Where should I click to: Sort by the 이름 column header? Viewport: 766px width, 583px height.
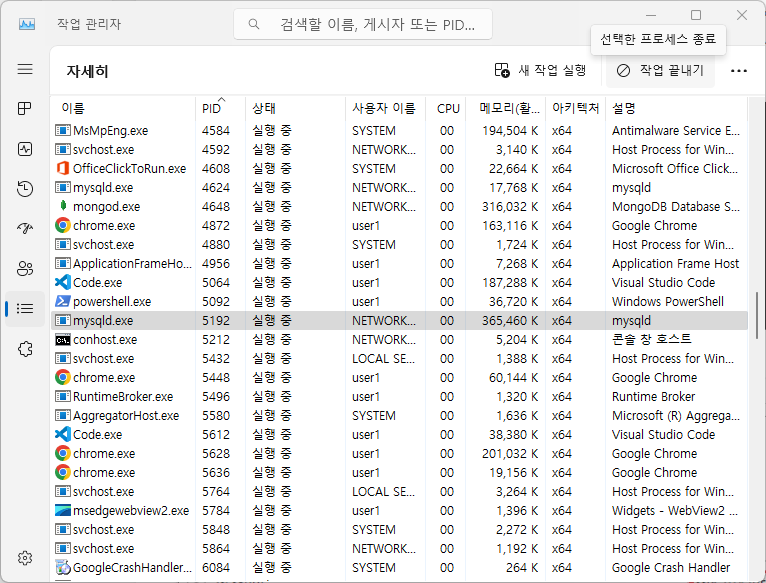tap(123, 108)
